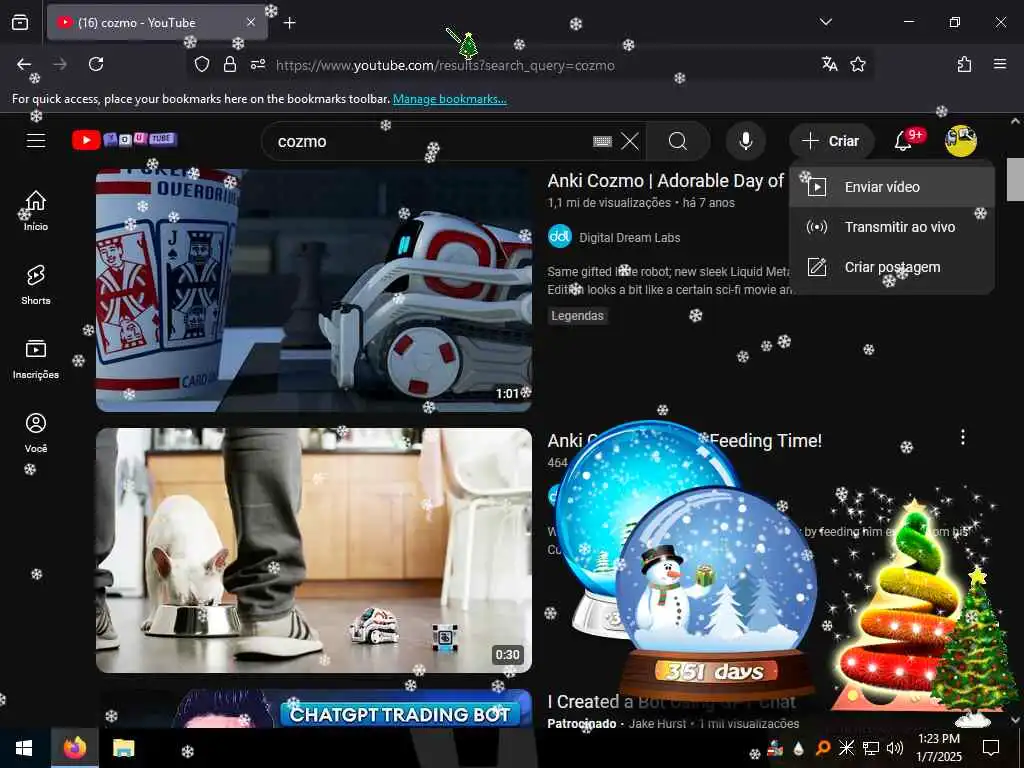Play the Anki Cozmo Adorable Day thumbnail
The image size is (1024, 768).
313,290
